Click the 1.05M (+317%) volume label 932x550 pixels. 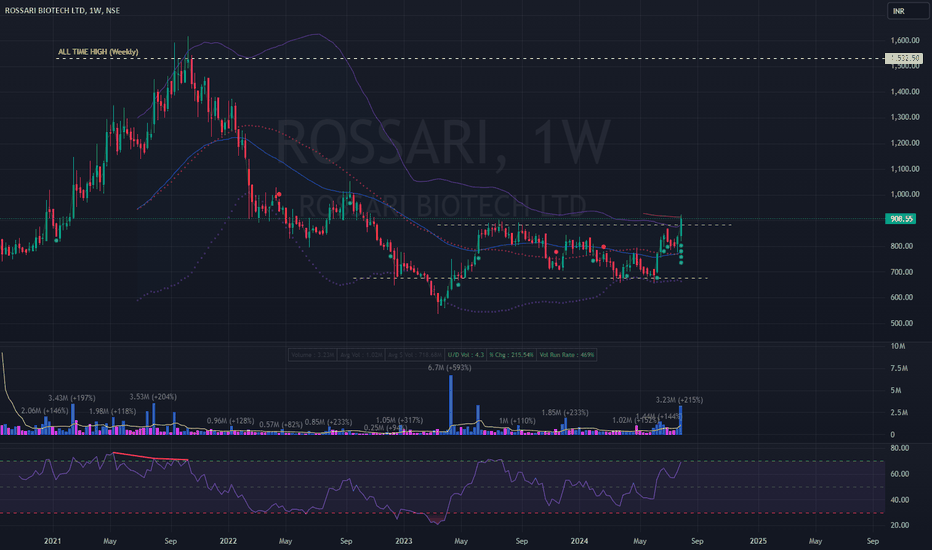tap(399, 420)
